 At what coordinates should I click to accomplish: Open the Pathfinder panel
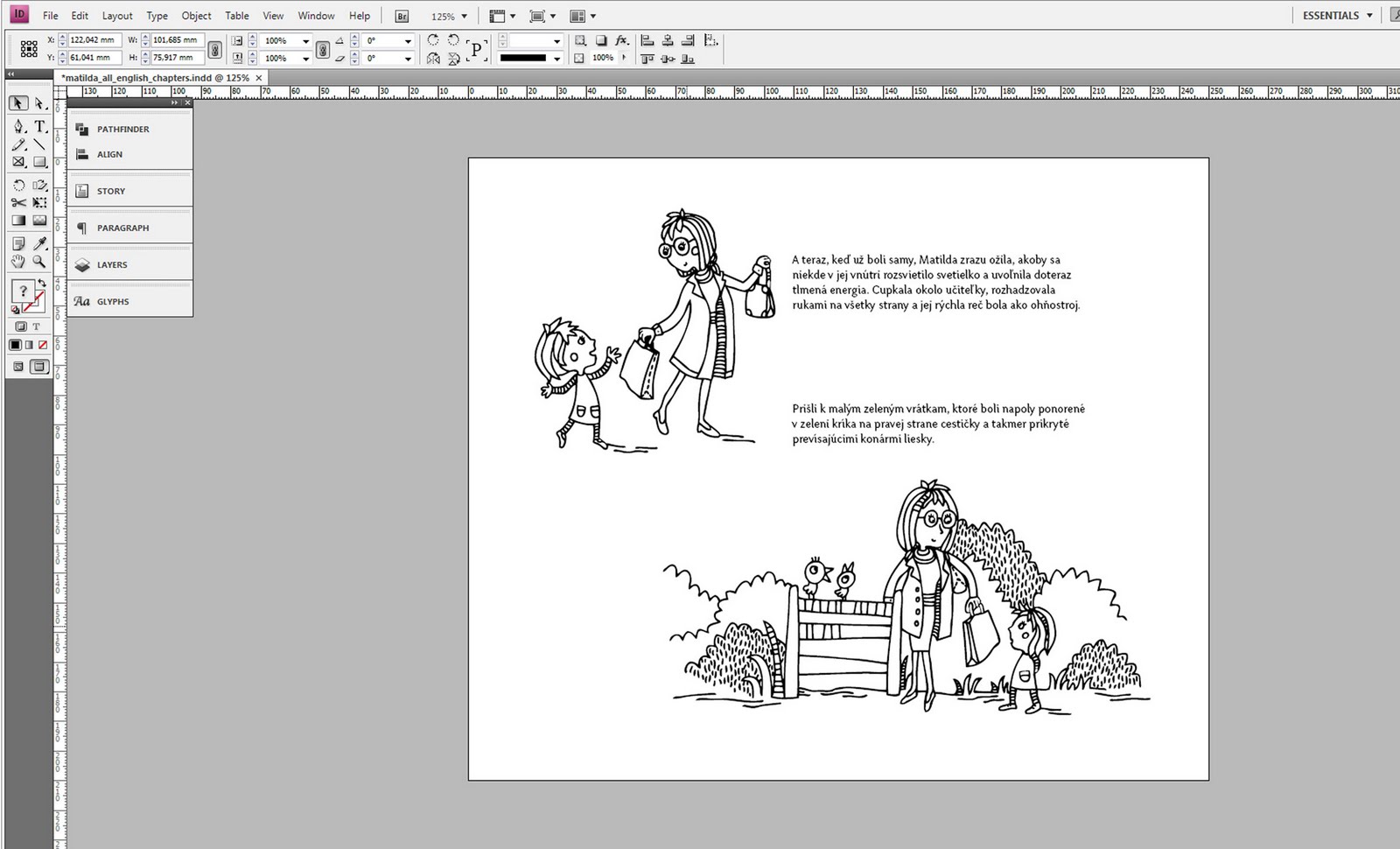122,130
